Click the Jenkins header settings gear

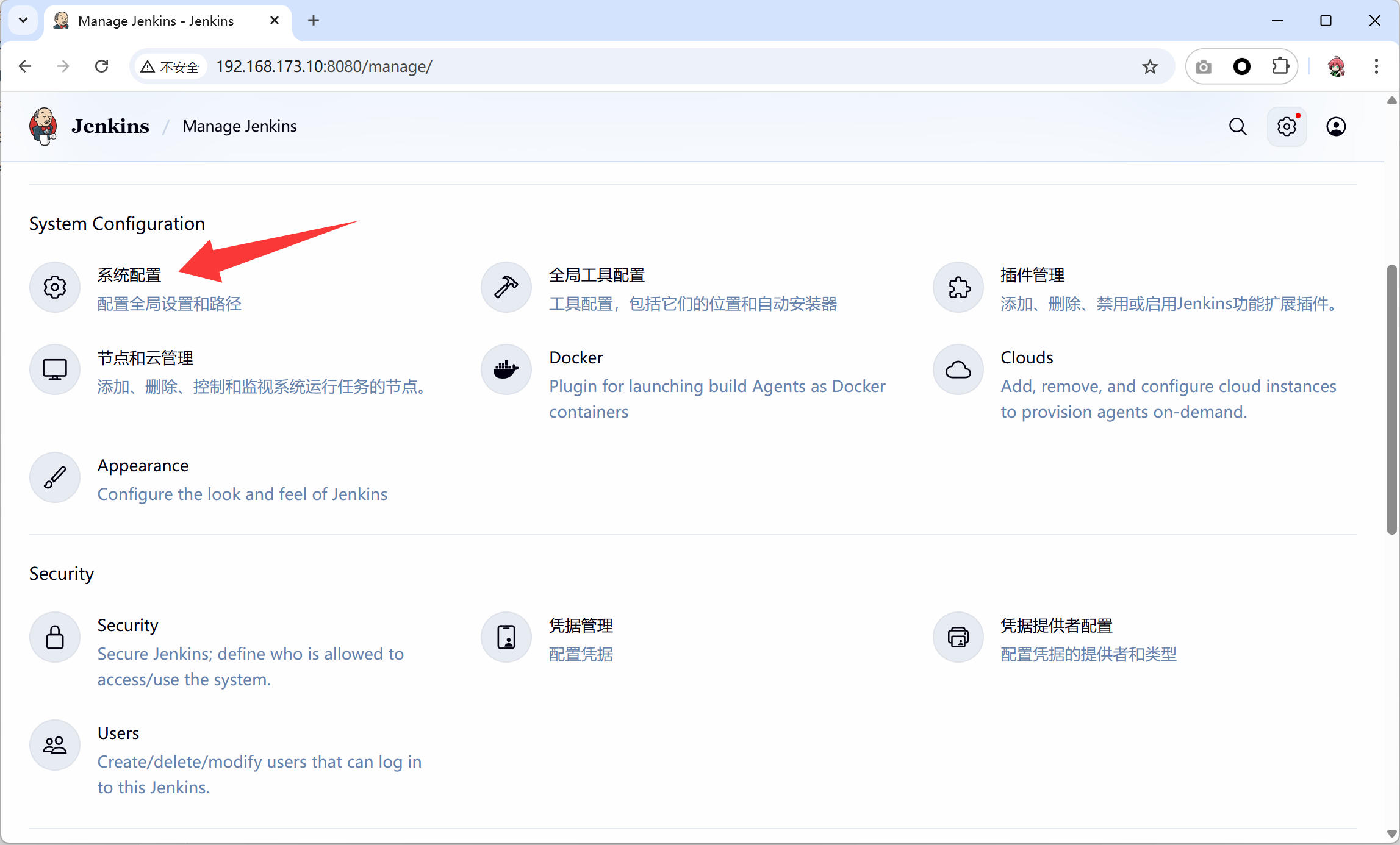[1287, 127]
